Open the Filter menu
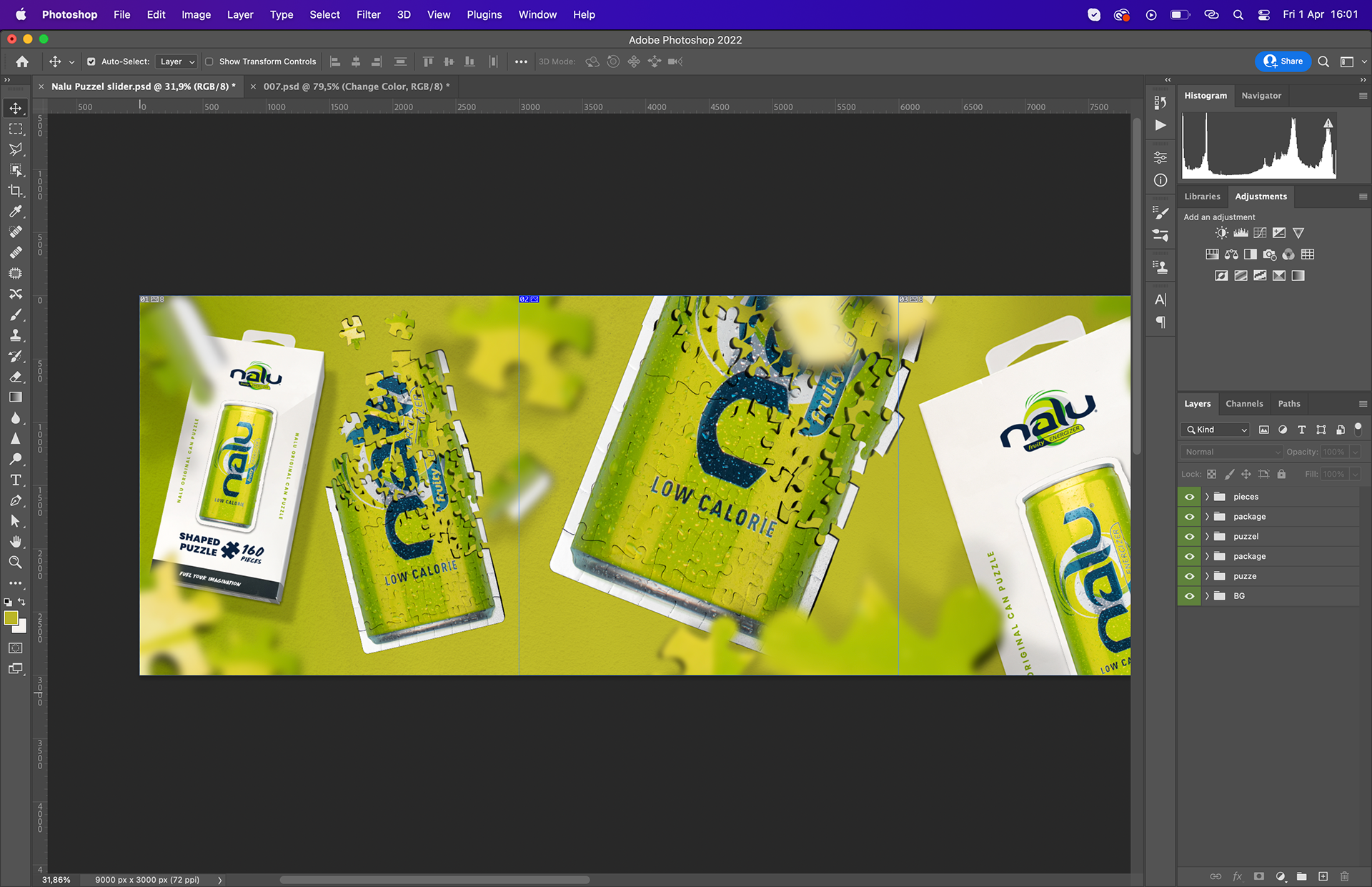The width and height of the screenshot is (1372, 887). click(368, 14)
